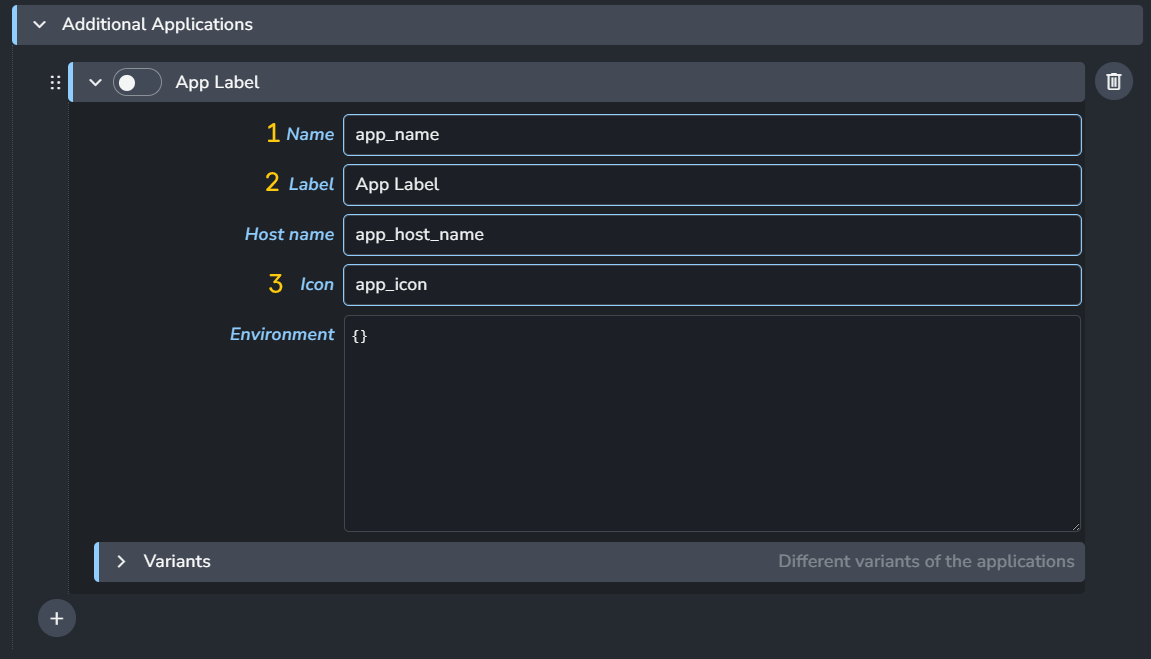This screenshot has height=659, width=1151.
Task: Focus the Label field containing App Label
Action: (x=711, y=185)
